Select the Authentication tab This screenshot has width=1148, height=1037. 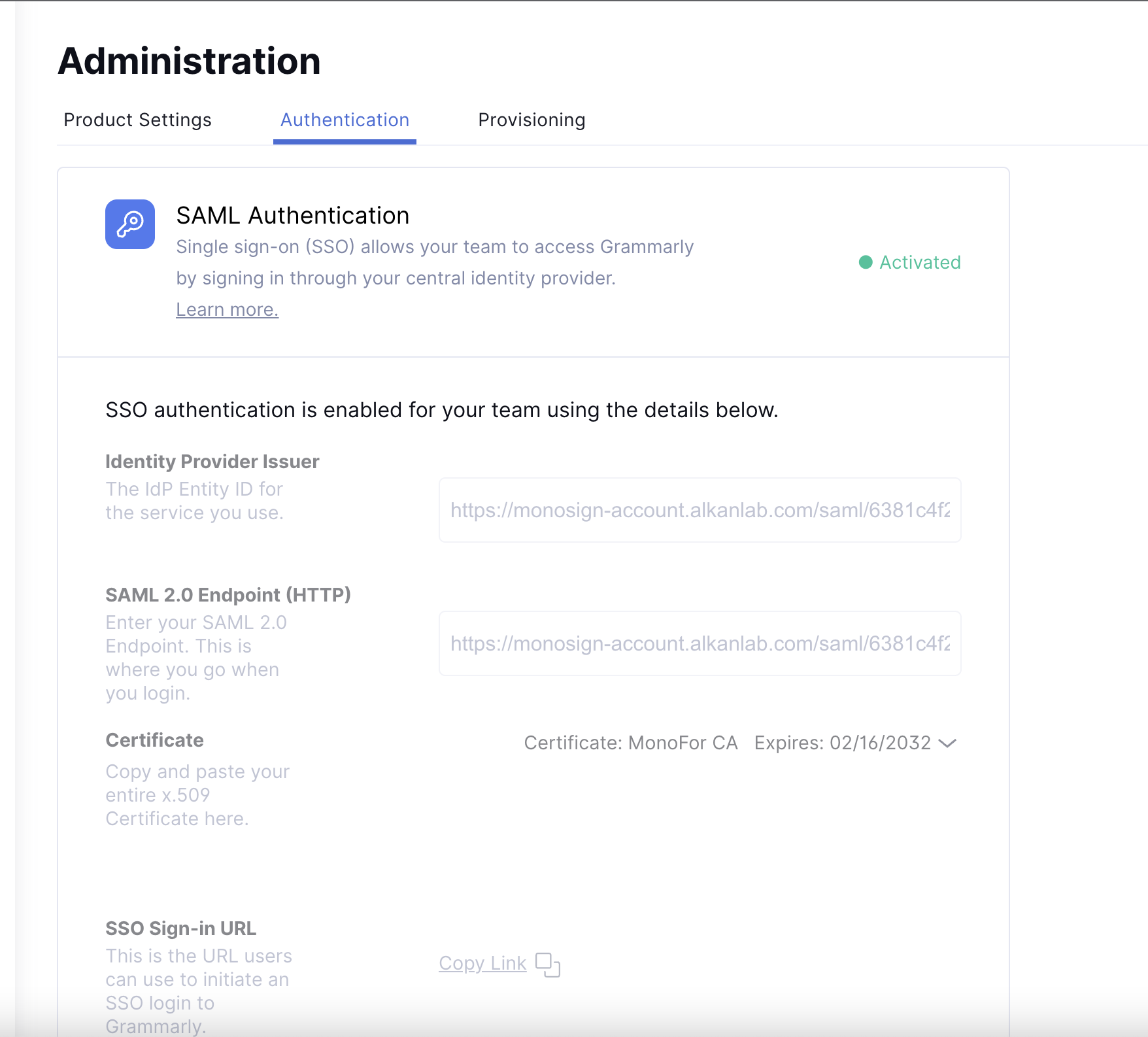click(x=345, y=120)
